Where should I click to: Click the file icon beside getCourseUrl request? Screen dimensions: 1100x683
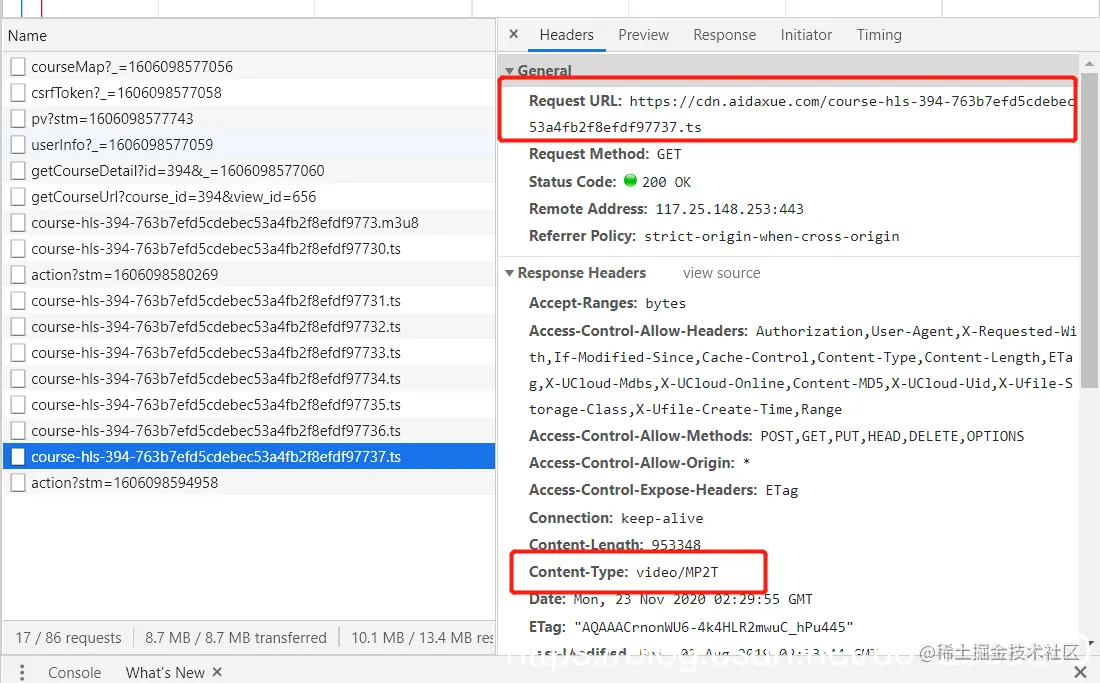18,196
